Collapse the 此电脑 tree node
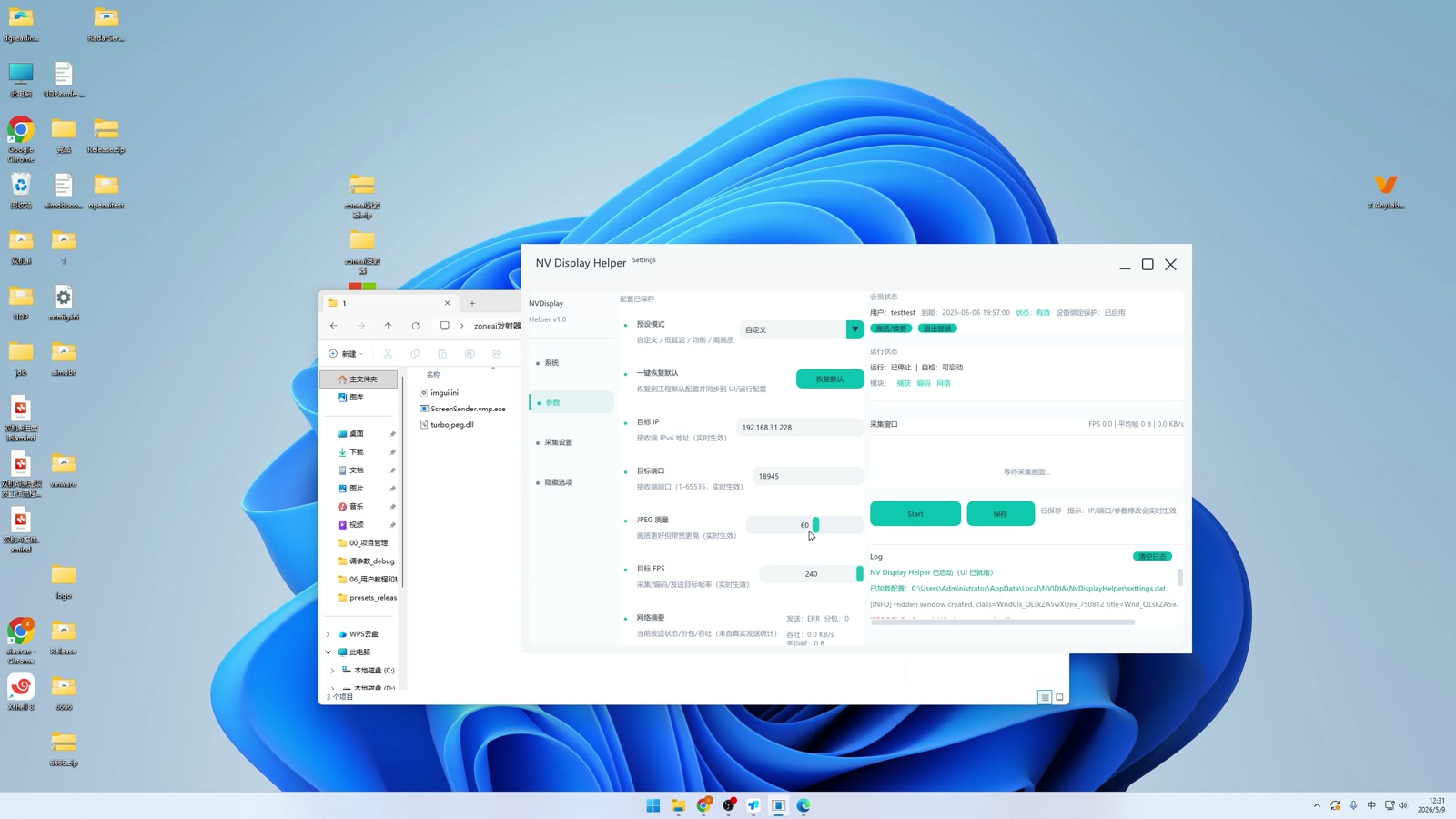The width and height of the screenshot is (1456, 819). click(x=329, y=652)
